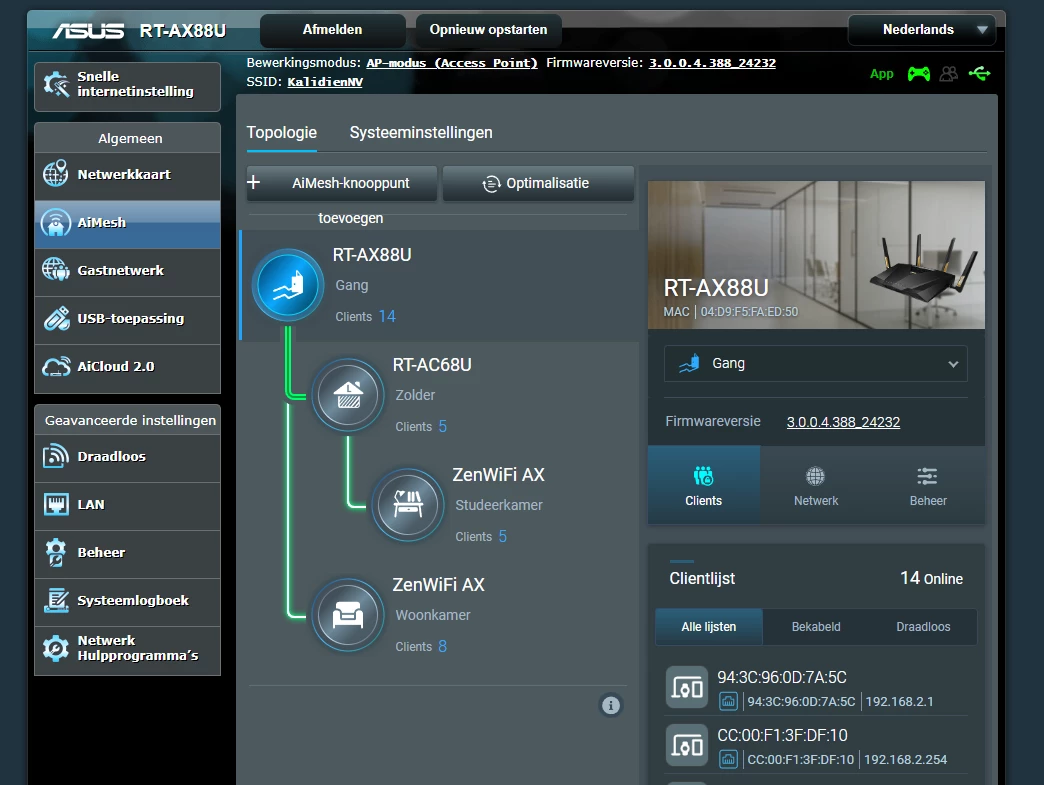Click the RT-AX88U Clients count 14
Viewport: 1044px width, 785px height.
point(387,316)
